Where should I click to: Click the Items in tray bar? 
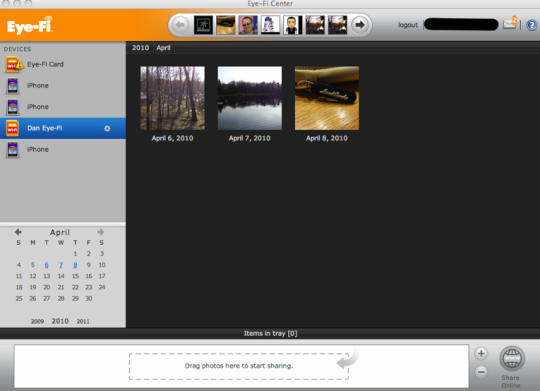pos(270,333)
